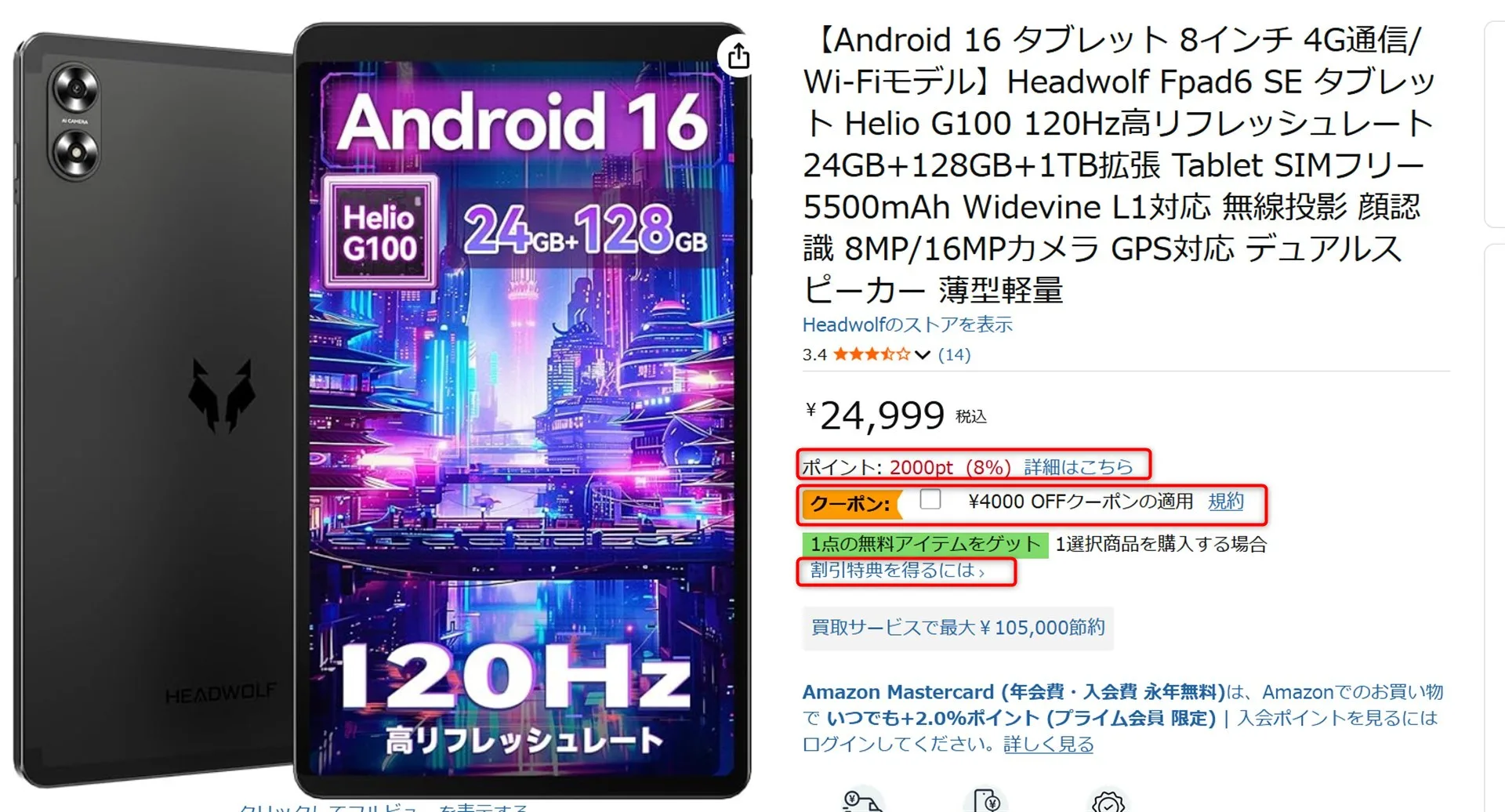
Task: Click the phone with yen trade-in icon
Action: point(986,800)
